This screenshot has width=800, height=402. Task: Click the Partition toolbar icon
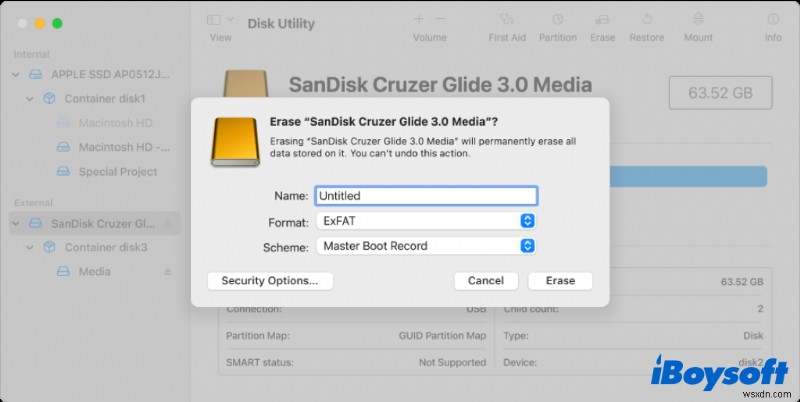click(x=558, y=20)
